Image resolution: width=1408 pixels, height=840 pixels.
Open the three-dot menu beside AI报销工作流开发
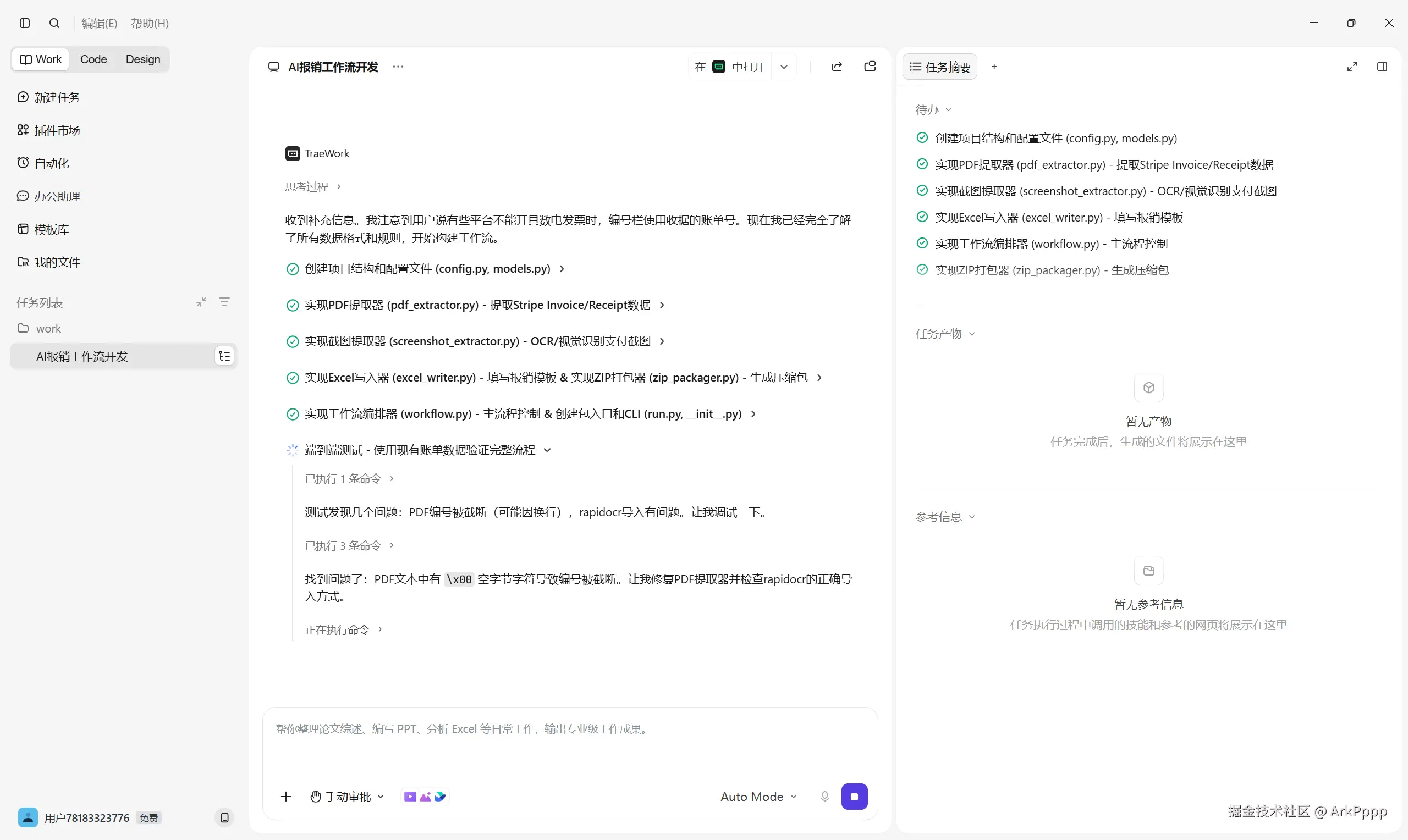[398, 67]
